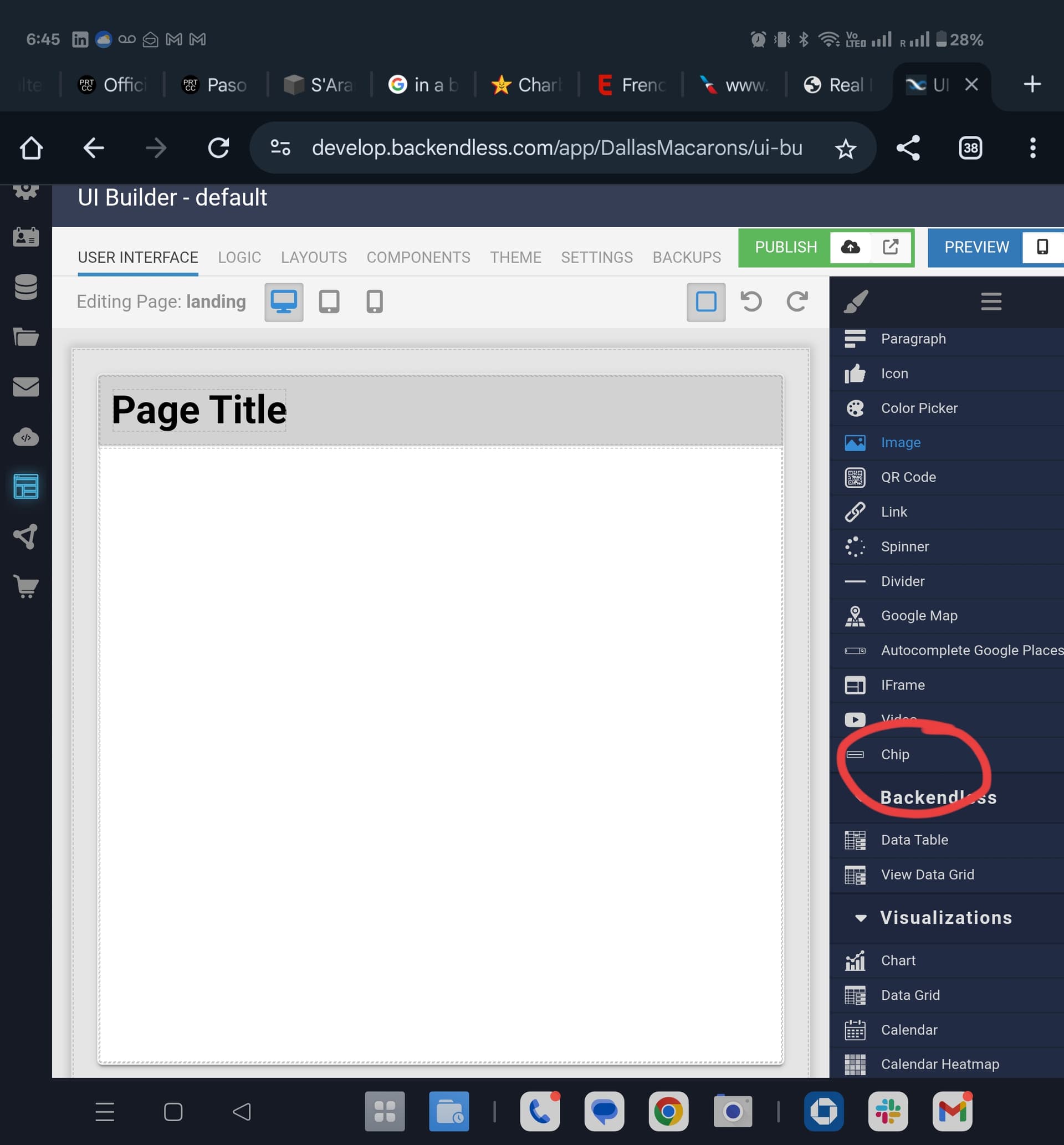Click the PREVIEW button
This screenshot has width=1064, height=1145.
point(976,248)
